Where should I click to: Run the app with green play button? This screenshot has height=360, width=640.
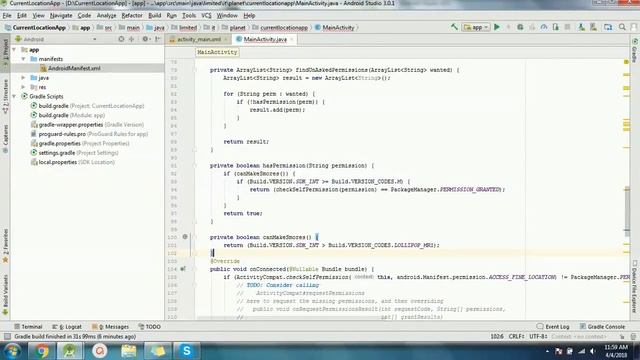click(x=497, y=27)
